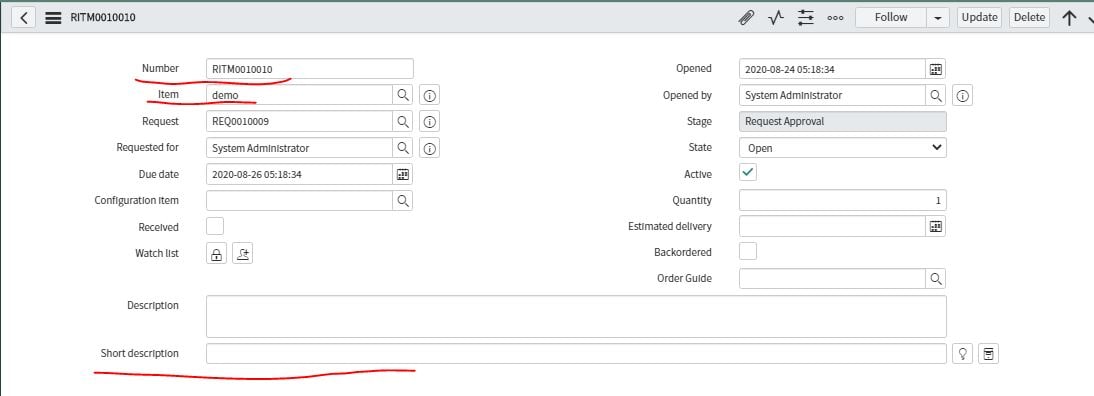Open lookup search for Configuration item
The height and width of the screenshot is (396, 1094).
tap(403, 200)
